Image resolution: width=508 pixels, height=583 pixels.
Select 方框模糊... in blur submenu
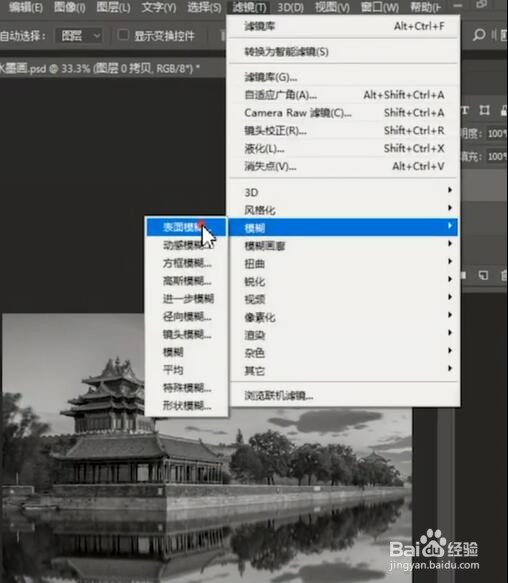pos(186,263)
